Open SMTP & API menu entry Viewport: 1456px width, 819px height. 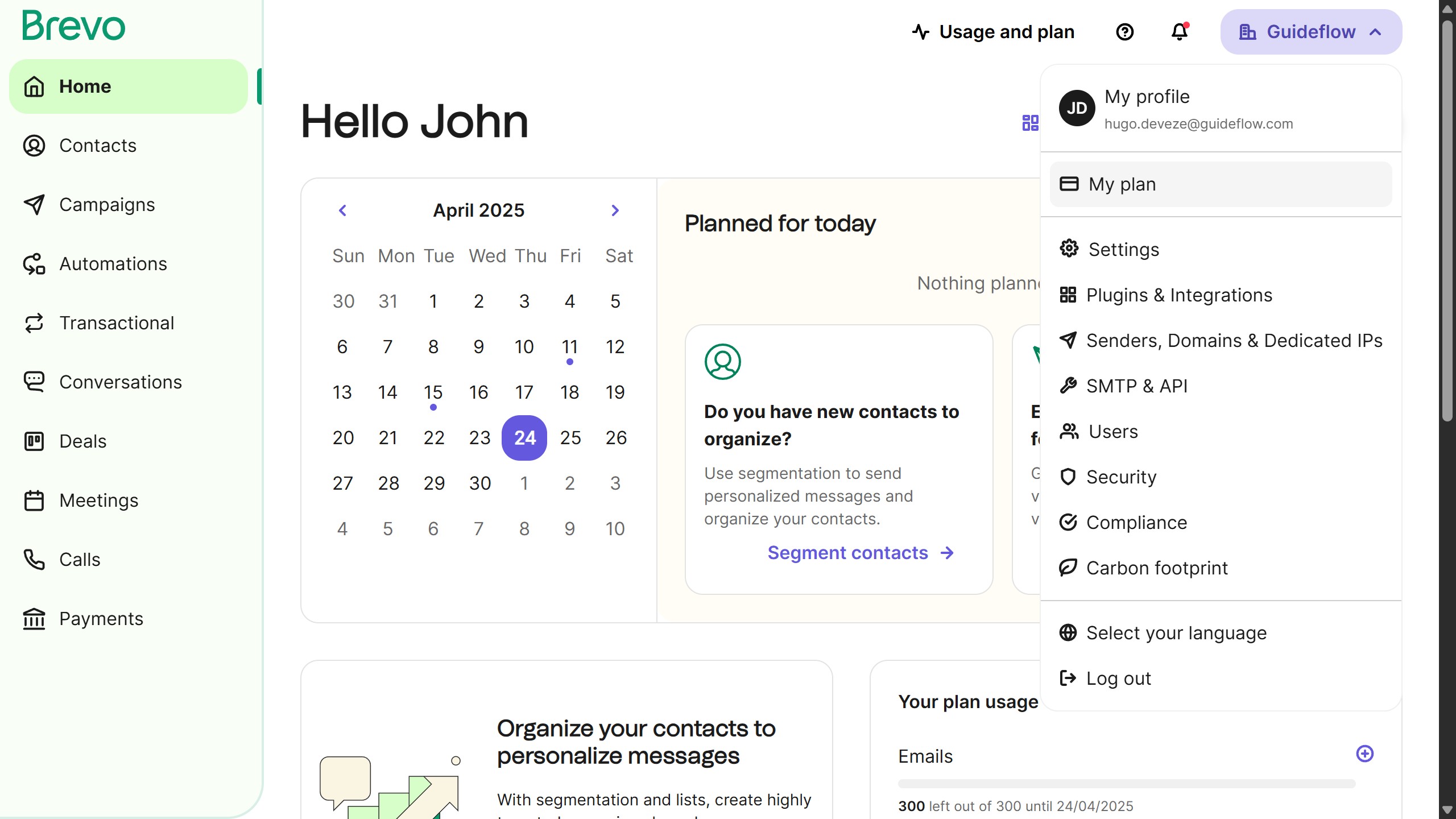click(1136, 386)
